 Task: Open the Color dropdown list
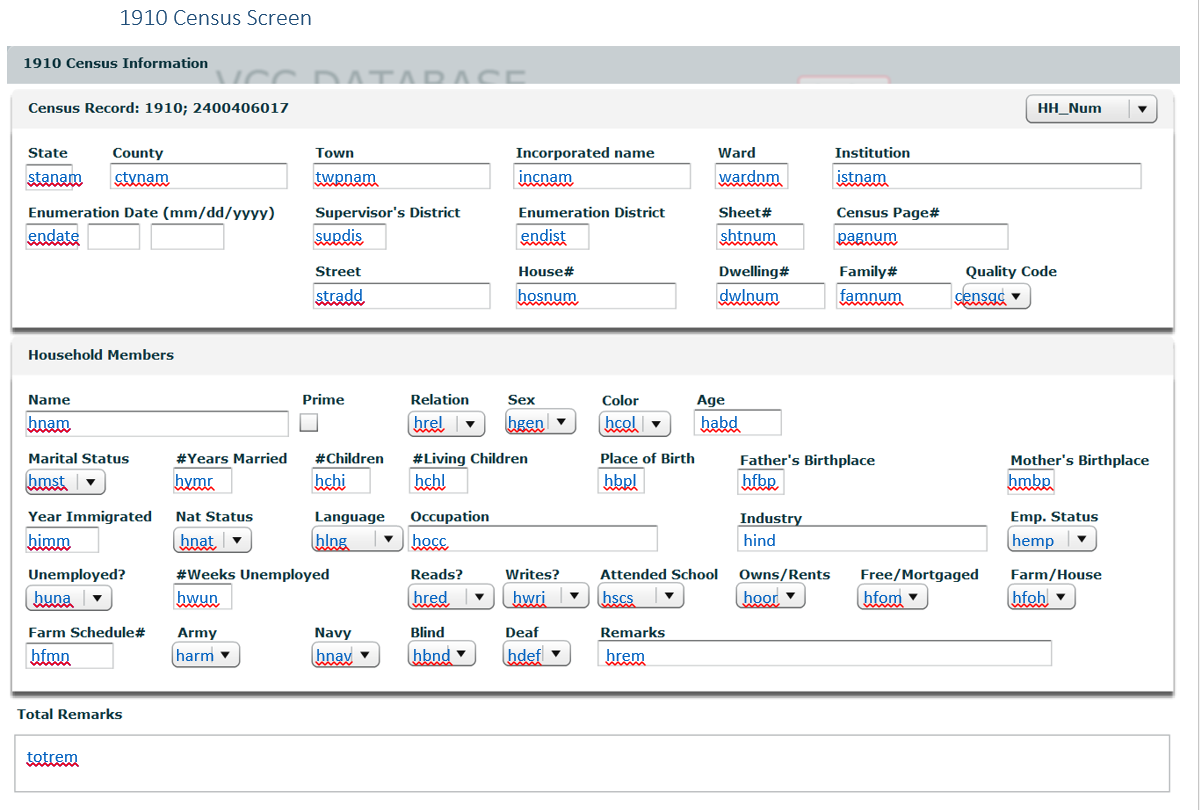pyautogui.click(x=635, y=424)
